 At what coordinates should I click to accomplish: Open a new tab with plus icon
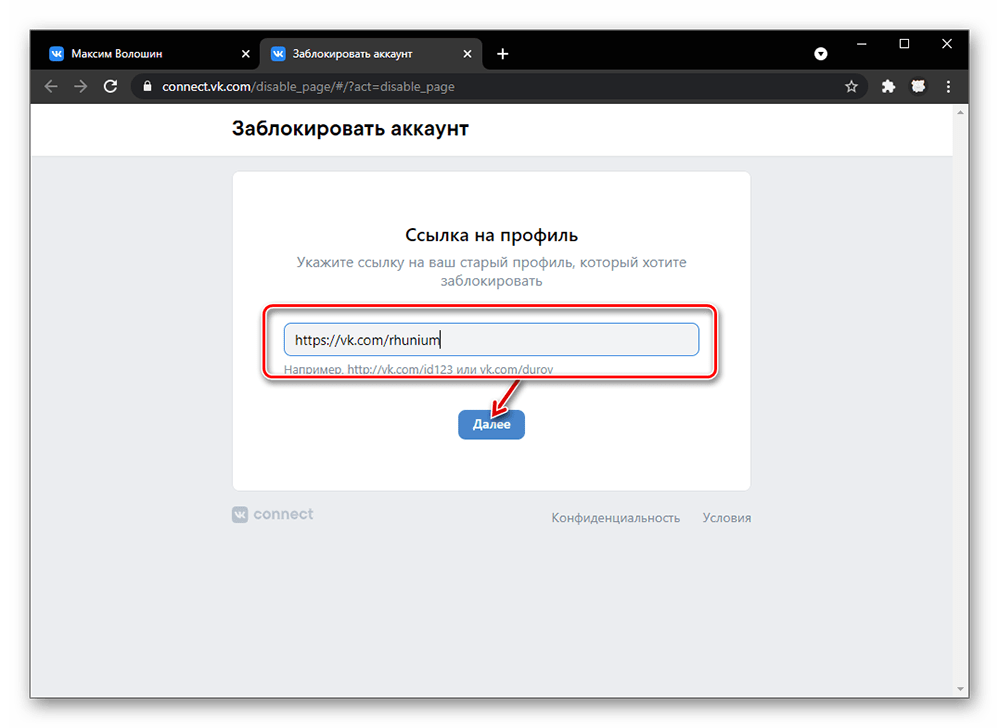pyautogui.click(x=503, y=54)
